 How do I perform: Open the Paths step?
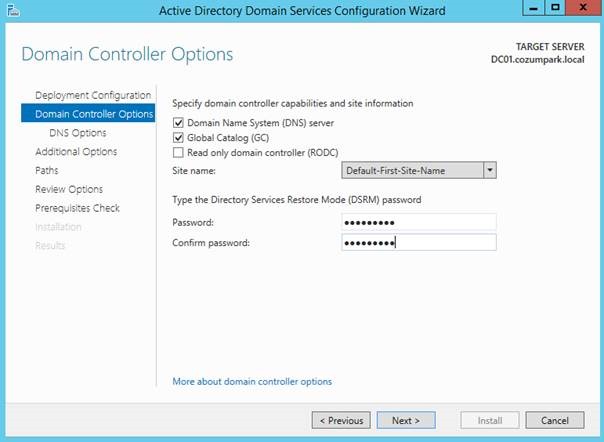(x=47, y=170)
